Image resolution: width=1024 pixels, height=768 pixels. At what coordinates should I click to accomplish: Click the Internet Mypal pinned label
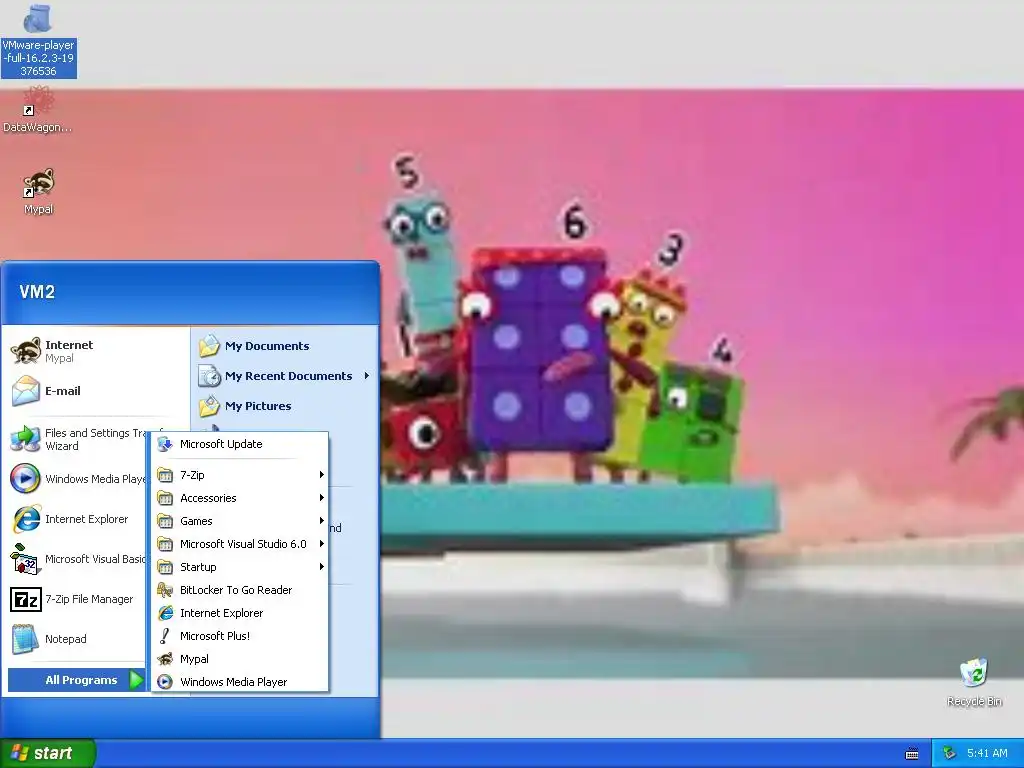[x=69, y=351]
